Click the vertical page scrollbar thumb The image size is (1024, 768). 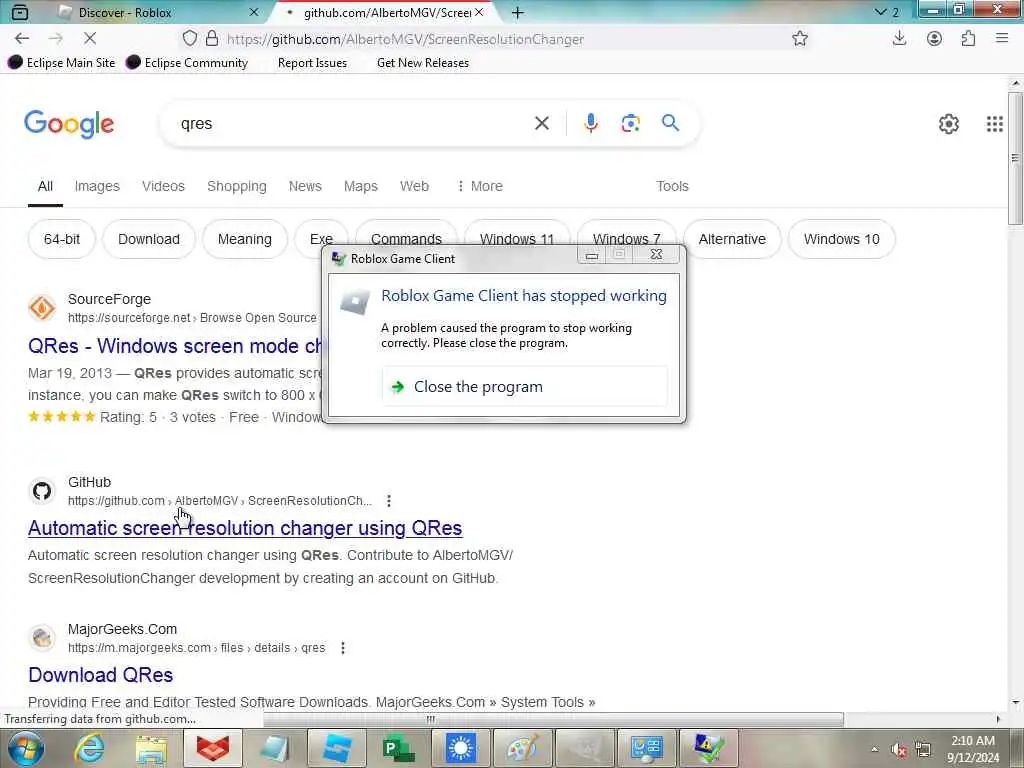pos(1015,159)
